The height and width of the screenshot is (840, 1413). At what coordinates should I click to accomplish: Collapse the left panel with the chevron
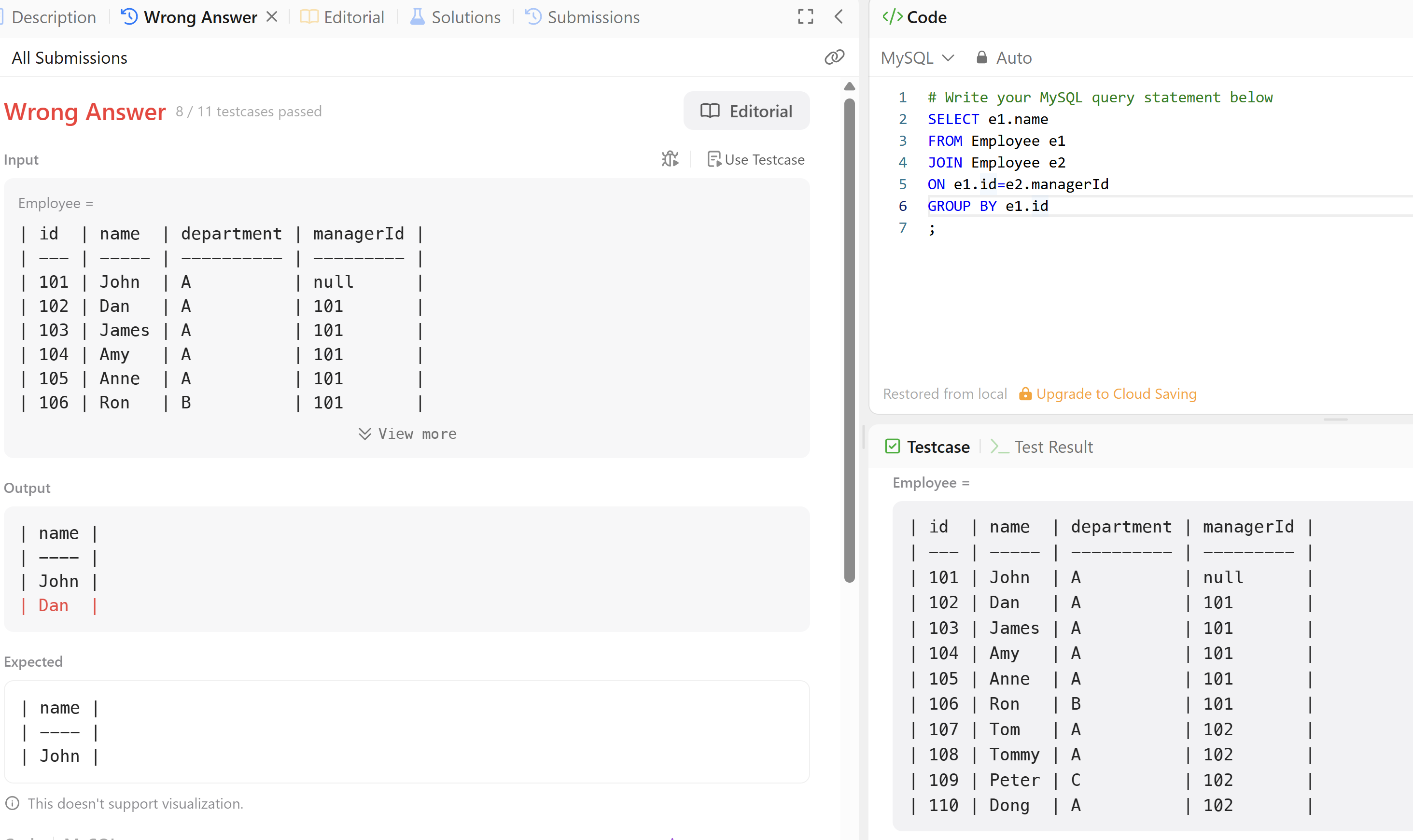(839, 17)
